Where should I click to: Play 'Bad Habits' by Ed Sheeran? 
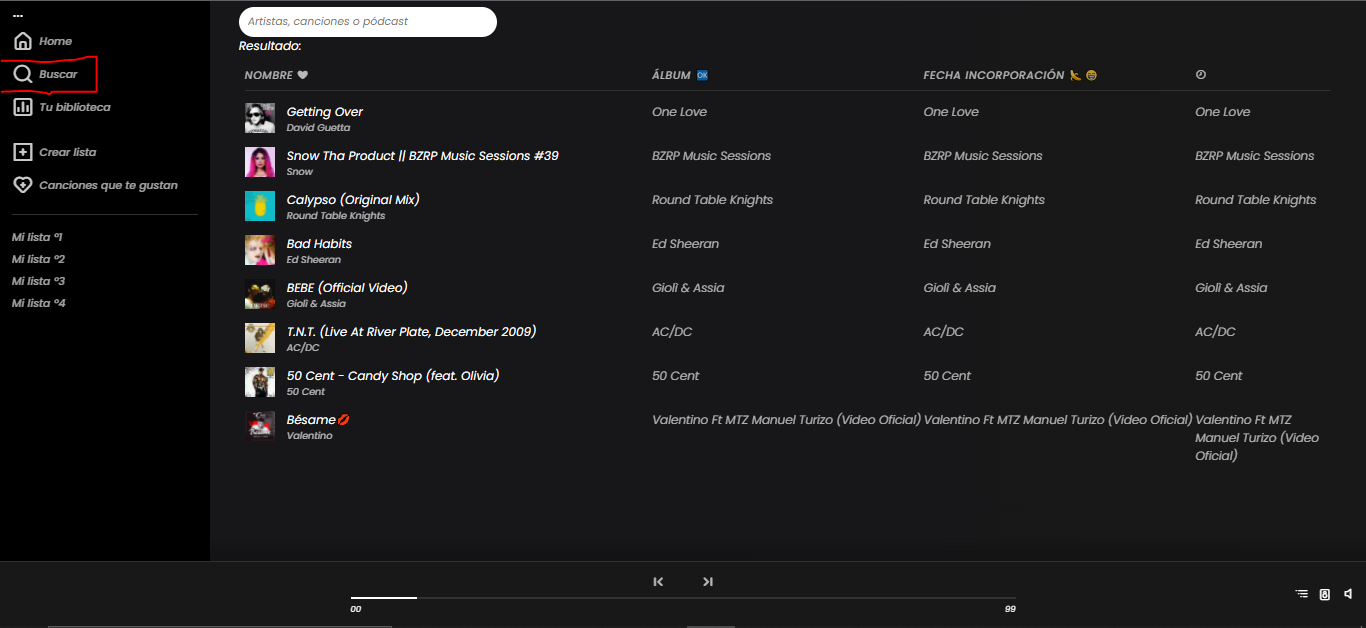(x=319, y=243)
